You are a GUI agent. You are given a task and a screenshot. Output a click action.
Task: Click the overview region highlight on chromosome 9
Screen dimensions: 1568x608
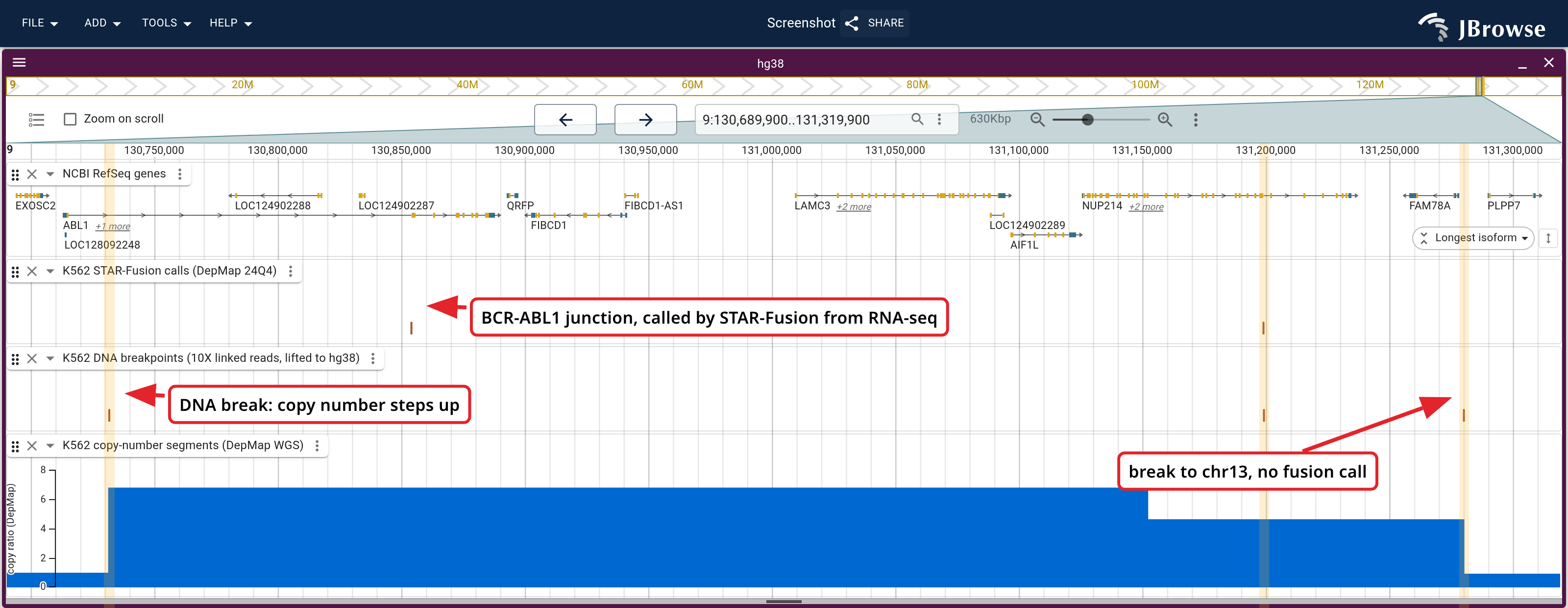pyautogui.click(x=1479, y=86)
